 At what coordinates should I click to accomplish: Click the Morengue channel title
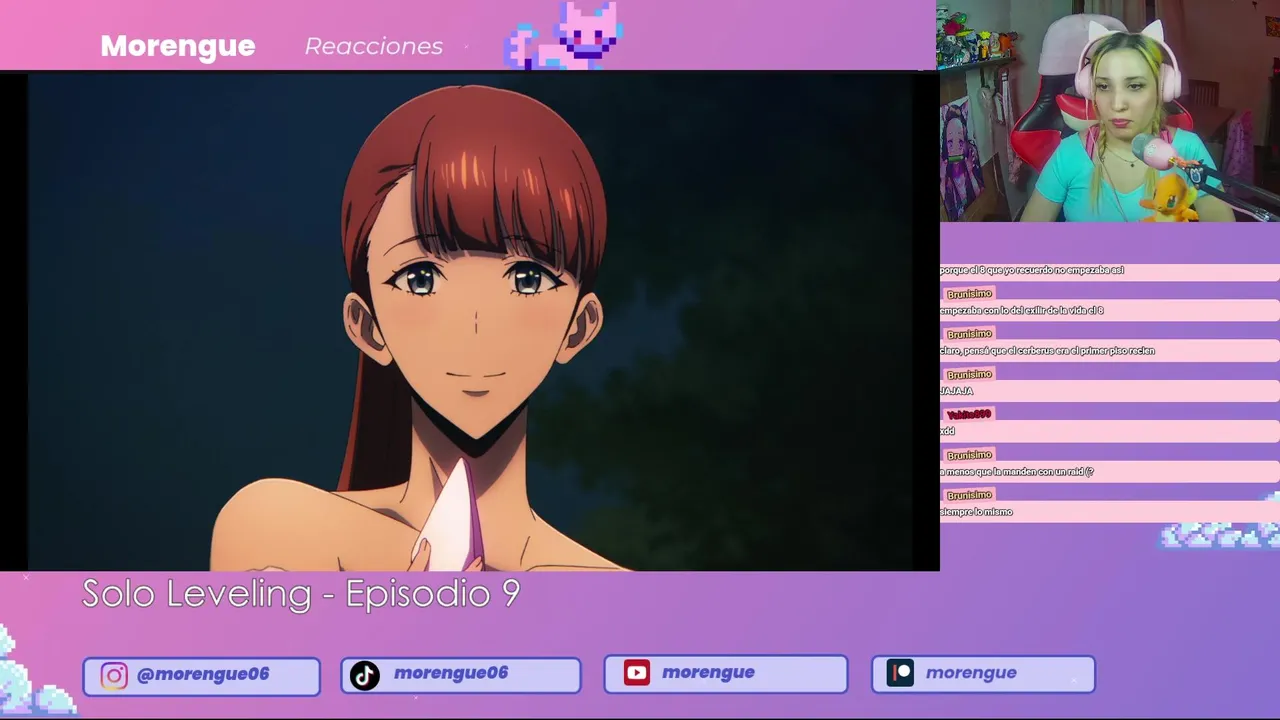pyautogui.click(x=178, y=46)
